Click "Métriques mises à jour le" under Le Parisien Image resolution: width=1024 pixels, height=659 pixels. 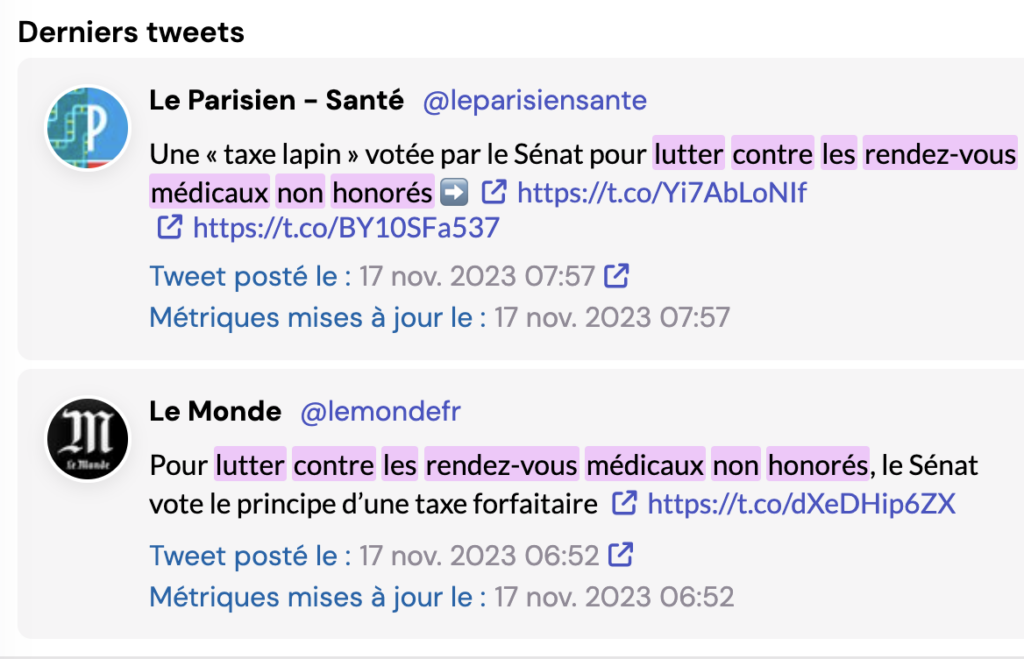(x=318, y=318)
